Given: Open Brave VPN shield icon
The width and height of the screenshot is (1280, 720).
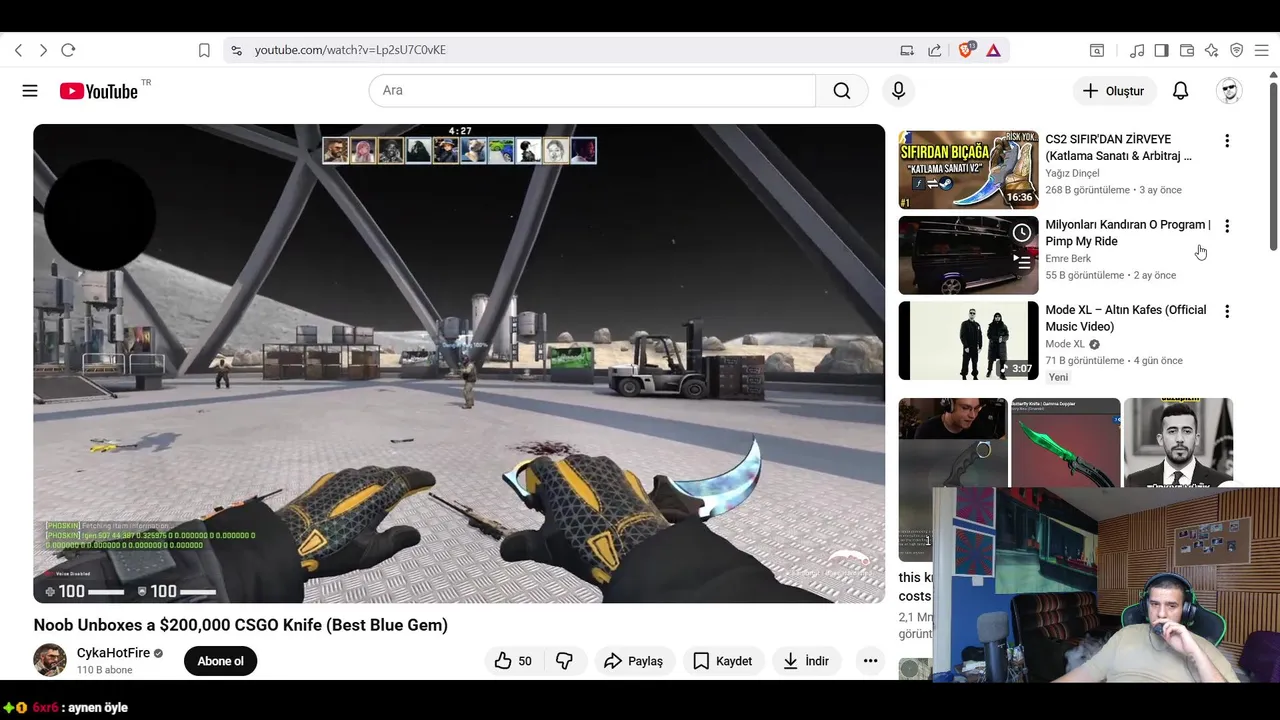Looking at the screenshot, I should (1236, 50).
